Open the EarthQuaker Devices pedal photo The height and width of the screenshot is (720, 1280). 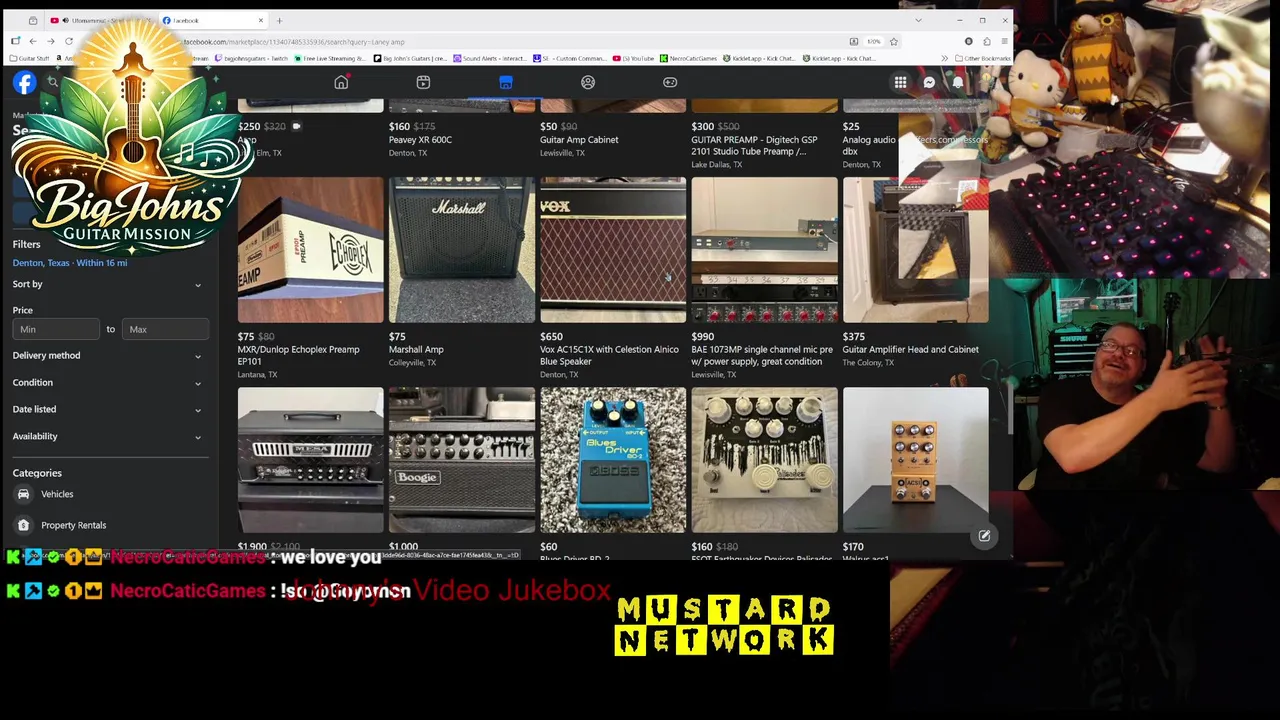[x=764, y=460]
